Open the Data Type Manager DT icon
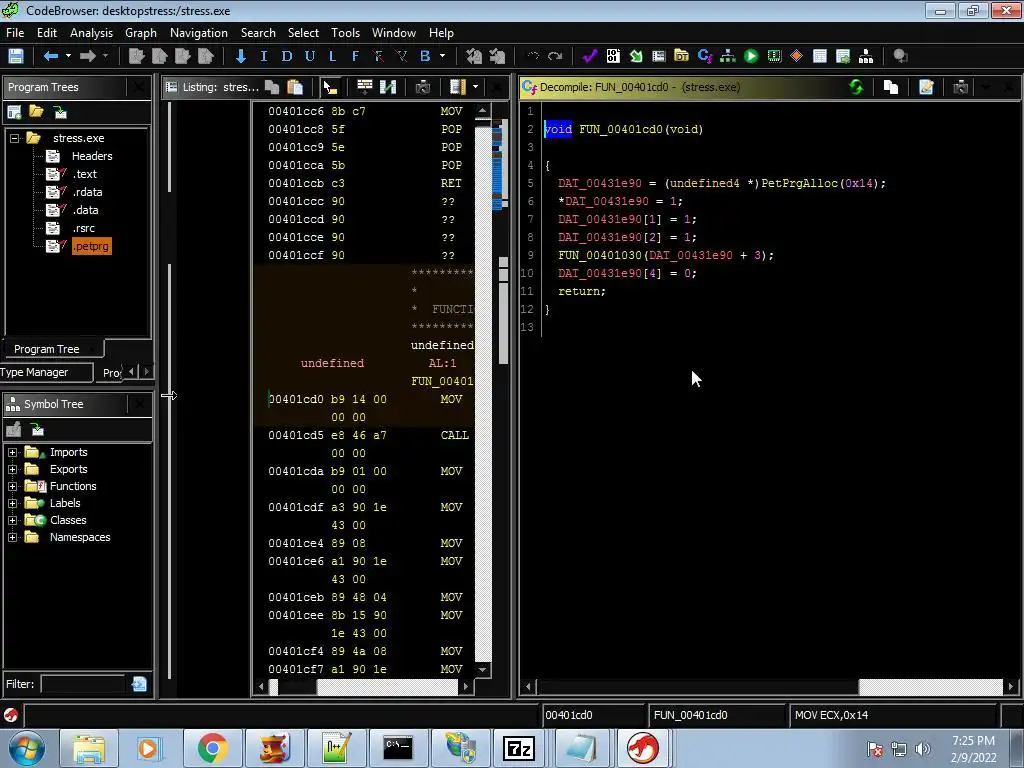 (681, 56)
